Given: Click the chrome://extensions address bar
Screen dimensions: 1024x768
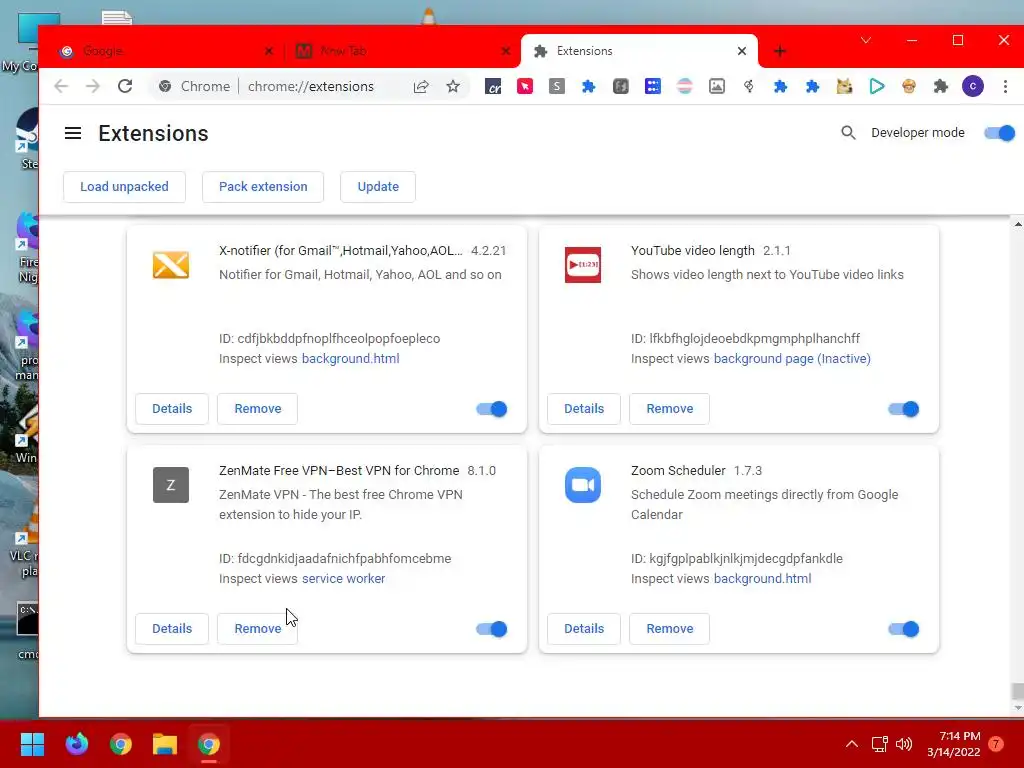Looking at the screenshot, I should coord(311,86).
